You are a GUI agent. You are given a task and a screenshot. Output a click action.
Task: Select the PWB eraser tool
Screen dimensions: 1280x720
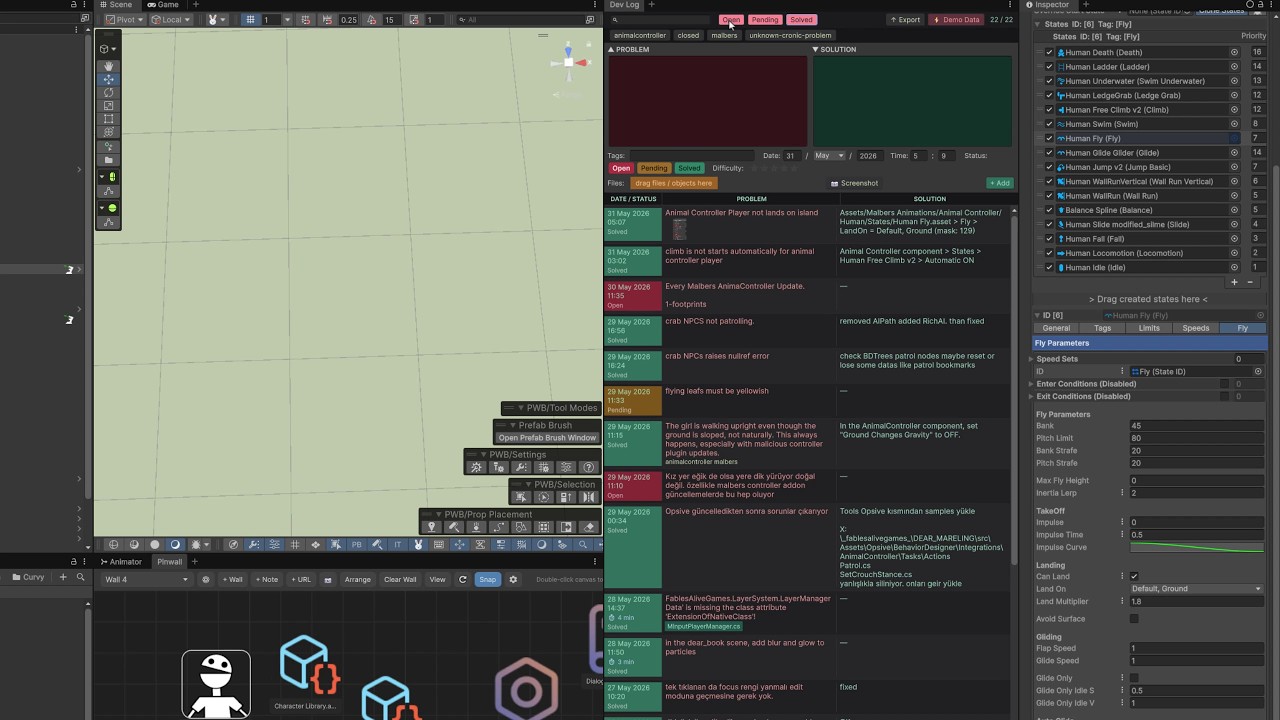(589, 527)
